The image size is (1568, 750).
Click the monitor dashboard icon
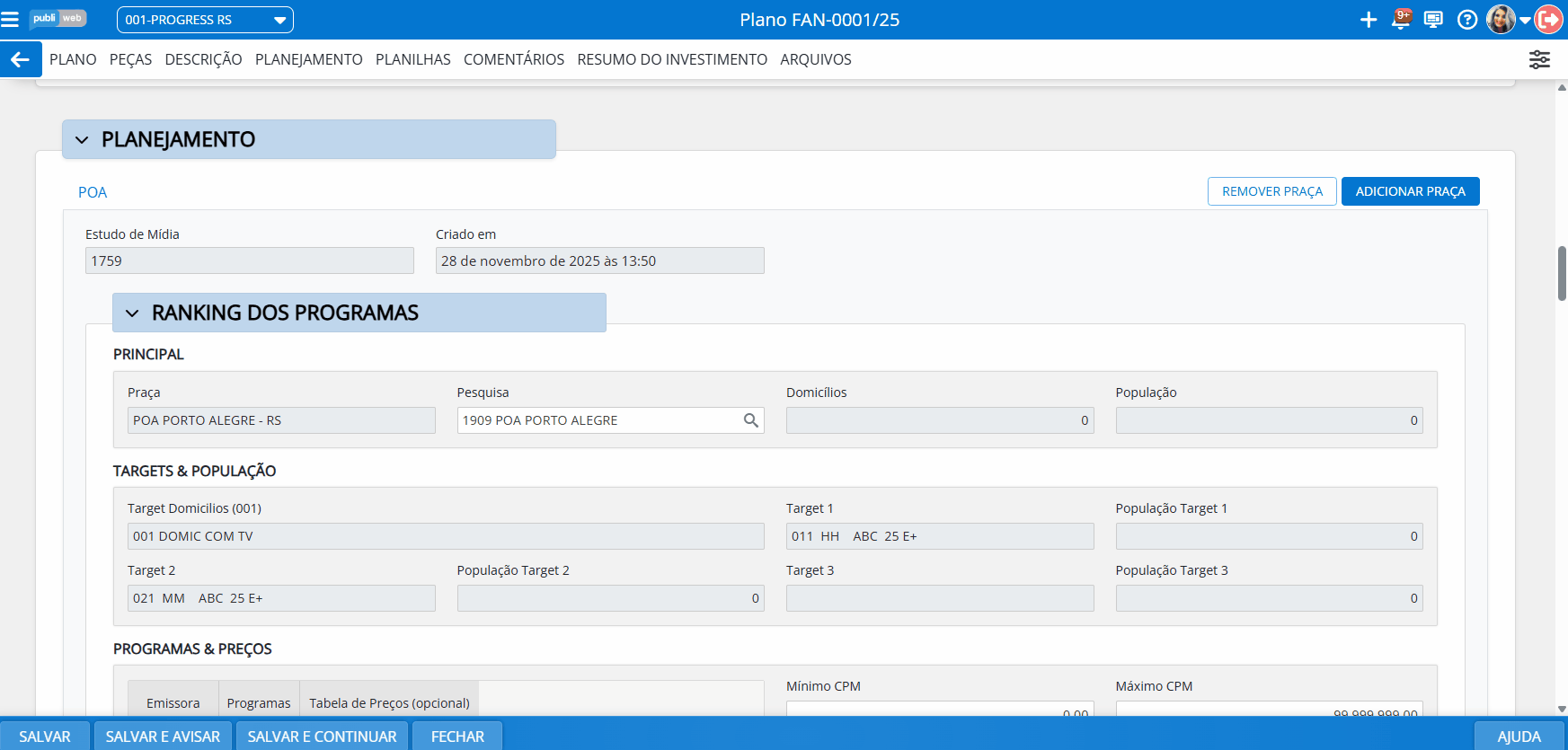(1433, 20)
